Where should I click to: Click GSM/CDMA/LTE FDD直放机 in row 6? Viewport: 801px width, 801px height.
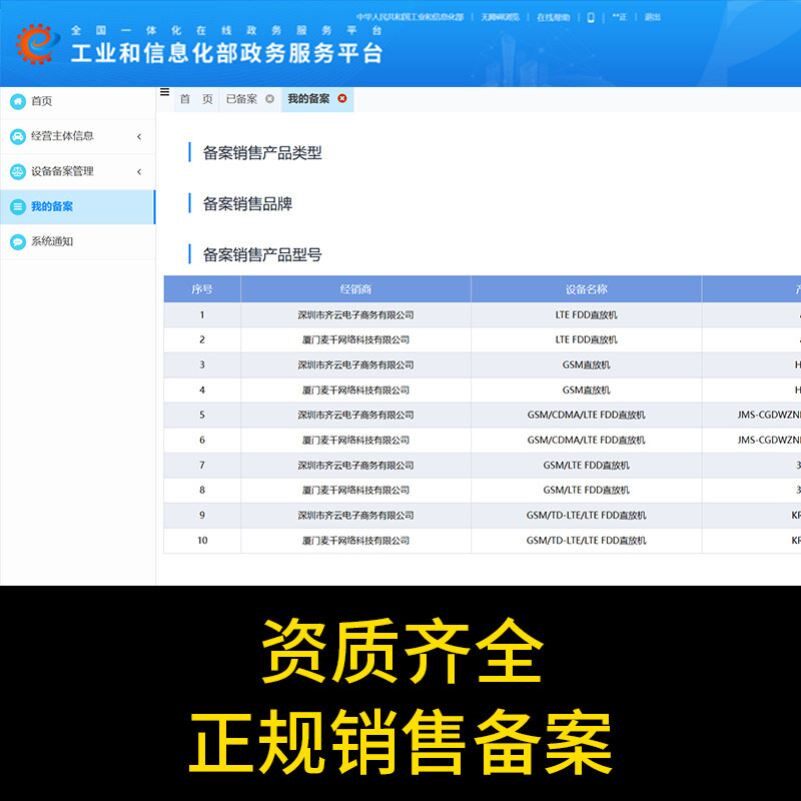[x=586, y=440]
